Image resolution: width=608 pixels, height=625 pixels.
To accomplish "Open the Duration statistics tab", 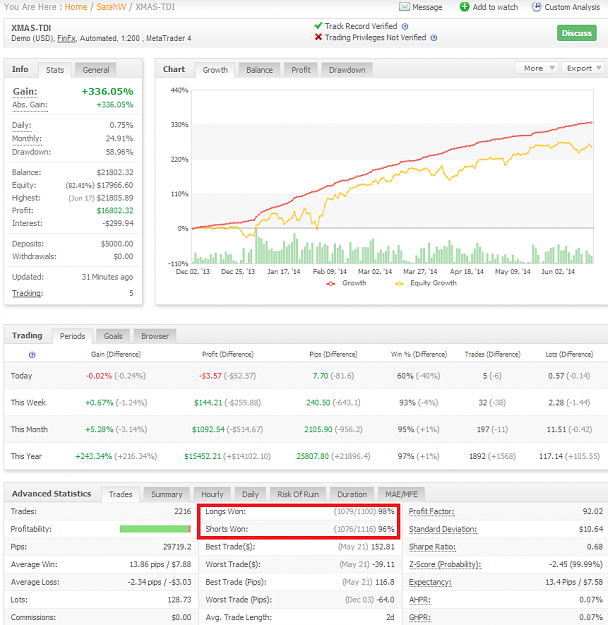I will tap(352, 494).
